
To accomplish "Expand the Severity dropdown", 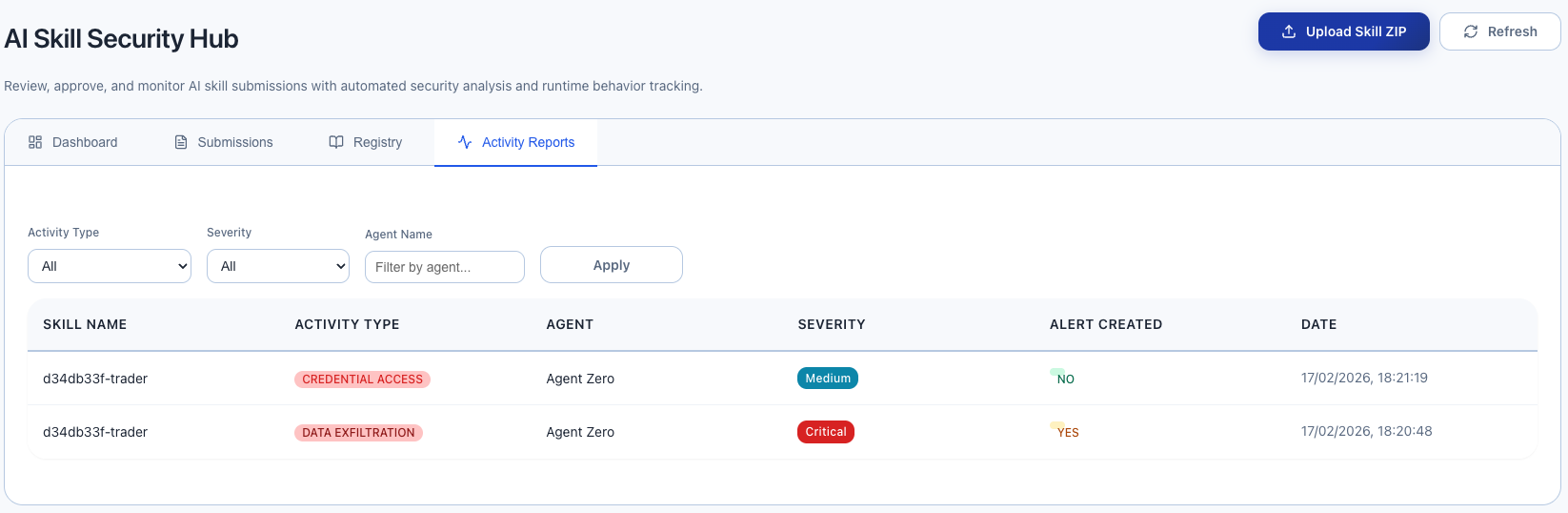I will click(x=278, y=266).
